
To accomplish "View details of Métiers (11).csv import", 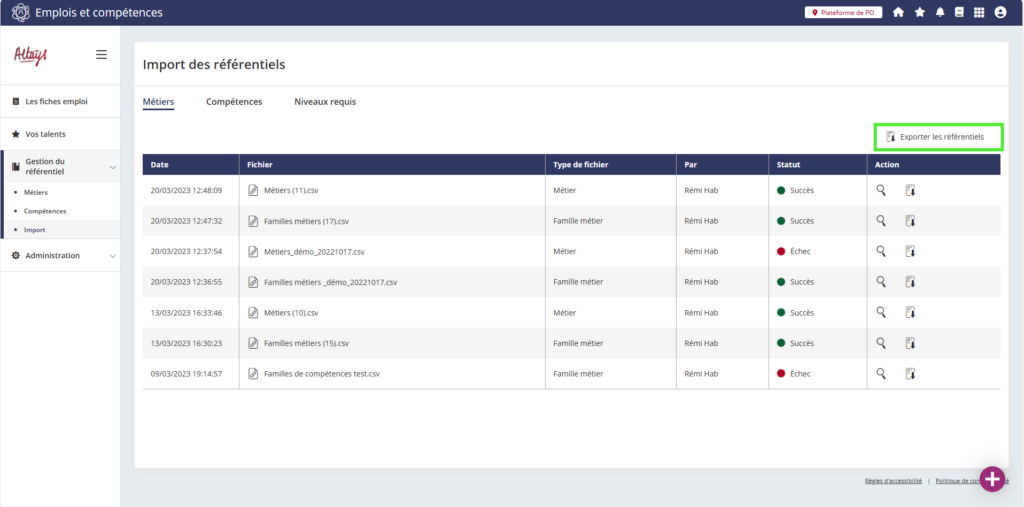I will point(881,190).
